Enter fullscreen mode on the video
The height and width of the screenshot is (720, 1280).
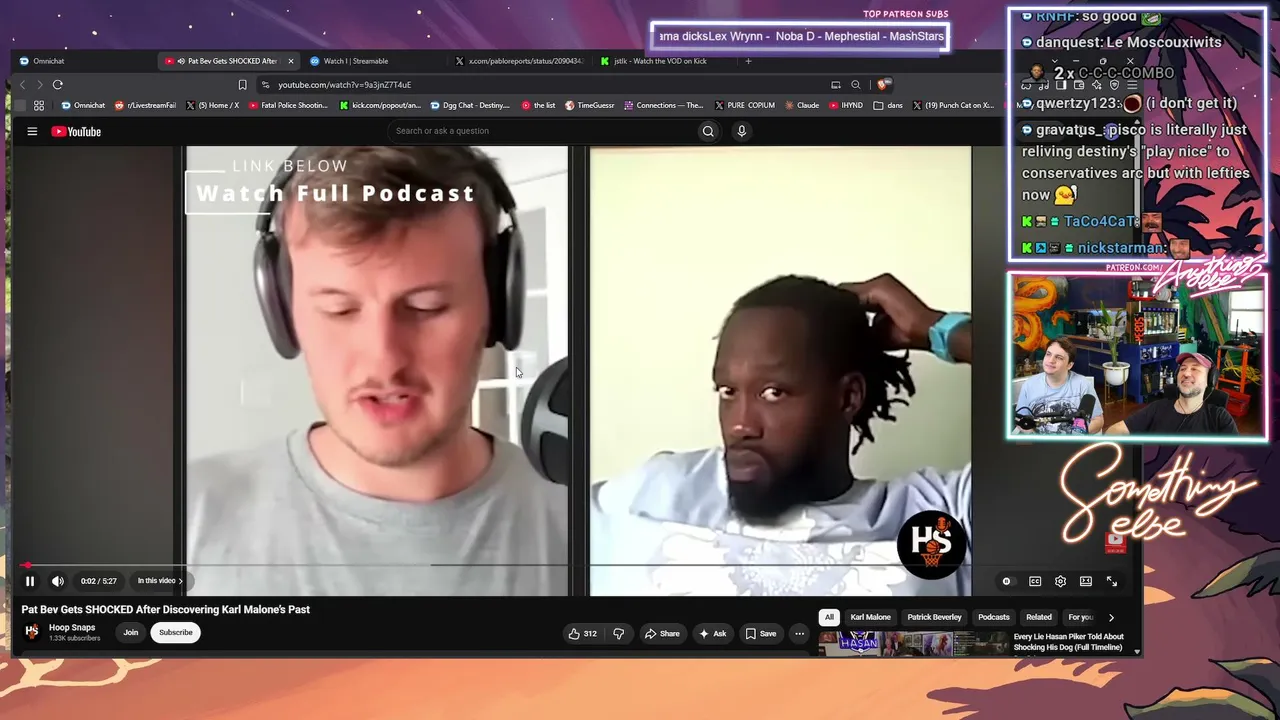pyautogui.click(x=1111, y=581)
